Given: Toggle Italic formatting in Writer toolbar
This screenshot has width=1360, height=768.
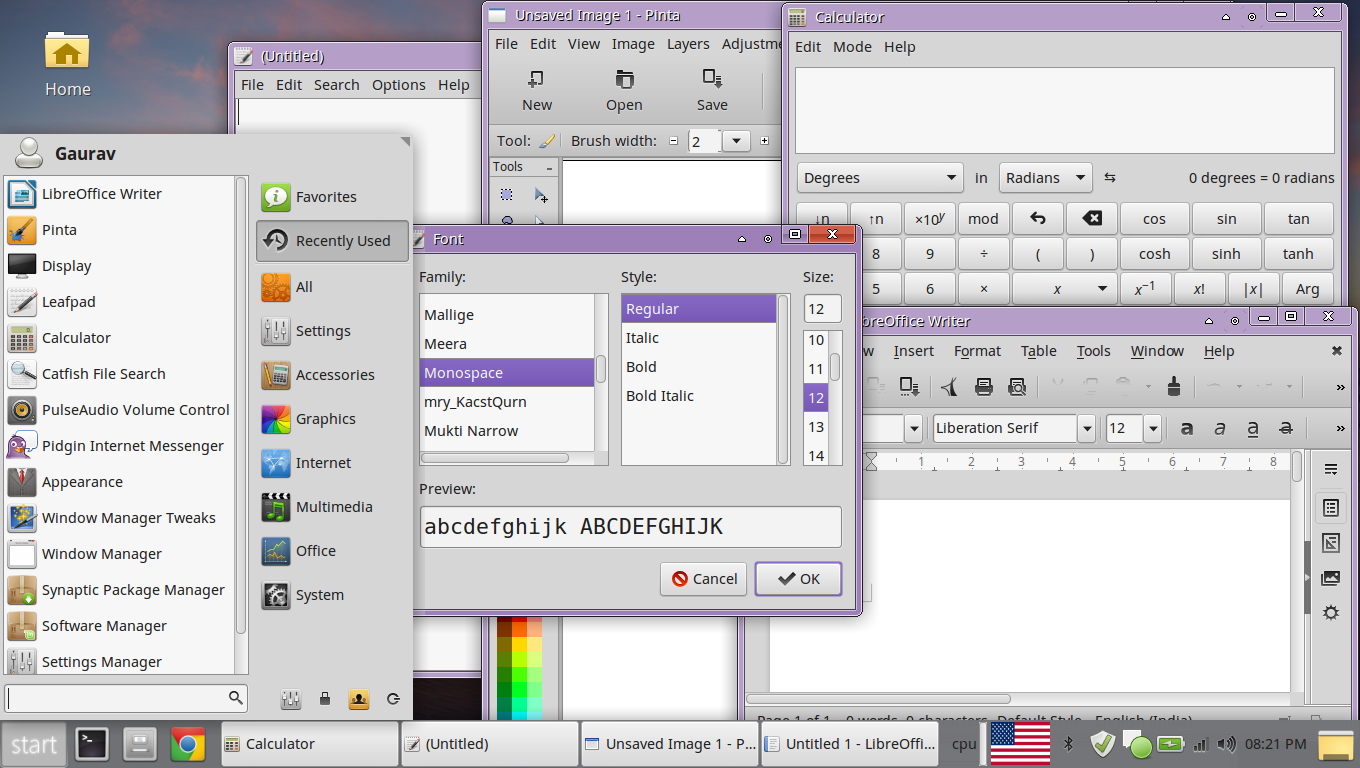Looking at the screenshot, I should click(x=1220, y=429).
